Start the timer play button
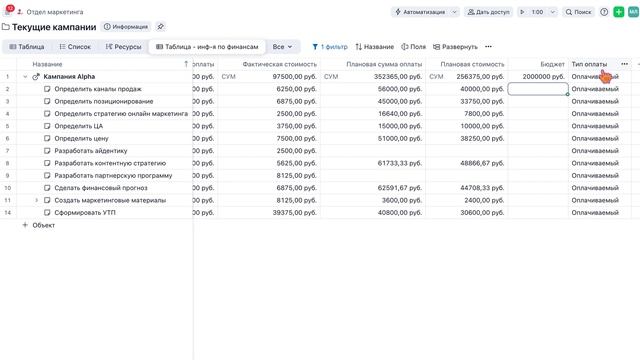 click(x=522, y=12)
